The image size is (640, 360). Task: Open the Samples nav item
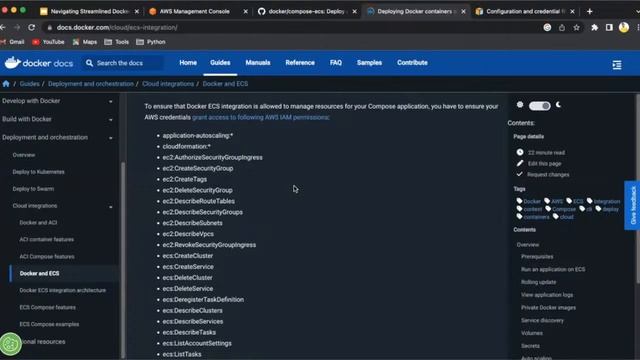pos(369,62)
